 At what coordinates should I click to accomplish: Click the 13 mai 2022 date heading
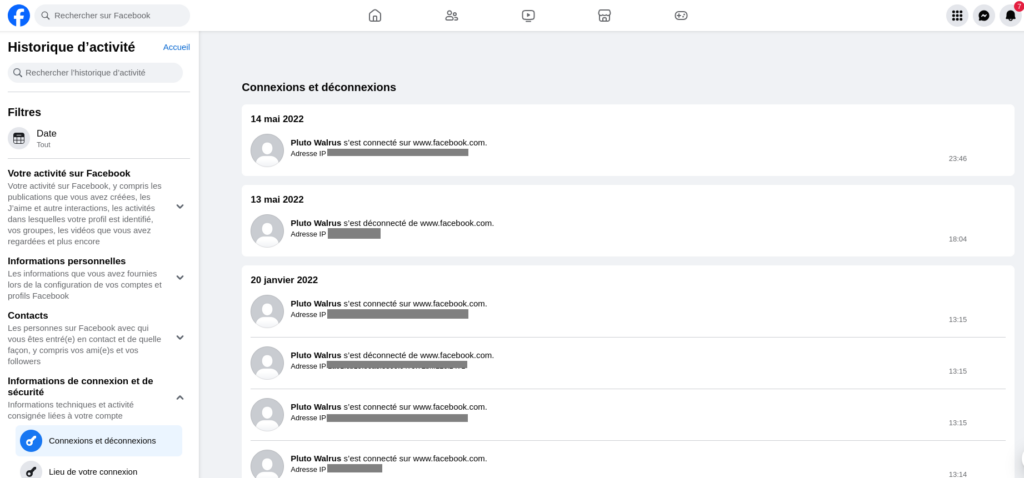pyautogui.click(x=277, y=199)
